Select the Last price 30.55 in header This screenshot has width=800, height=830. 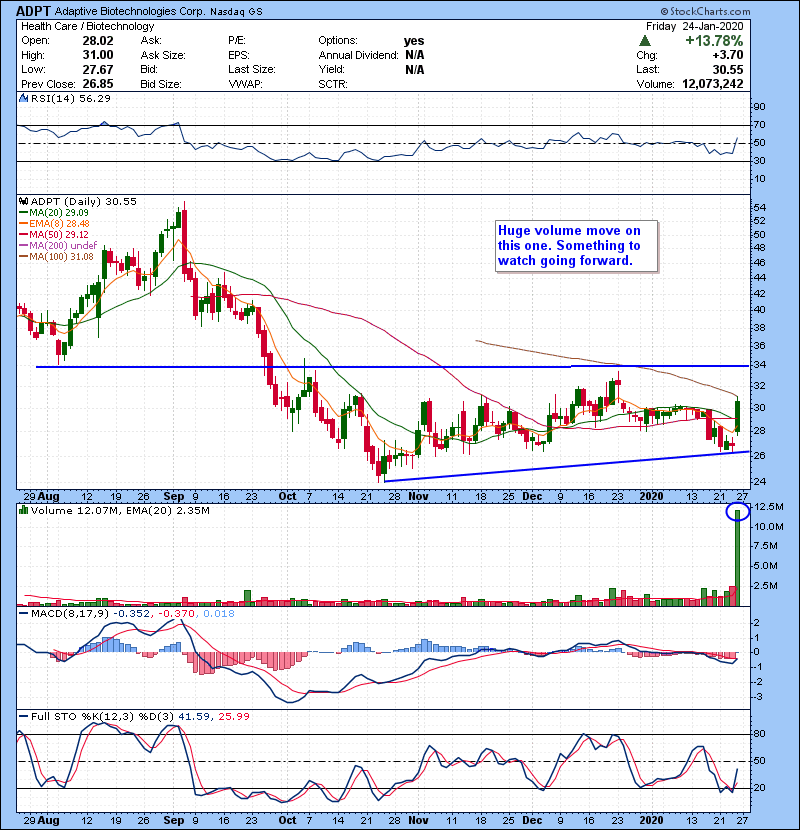pyautogui.click(x=728, y=69)
